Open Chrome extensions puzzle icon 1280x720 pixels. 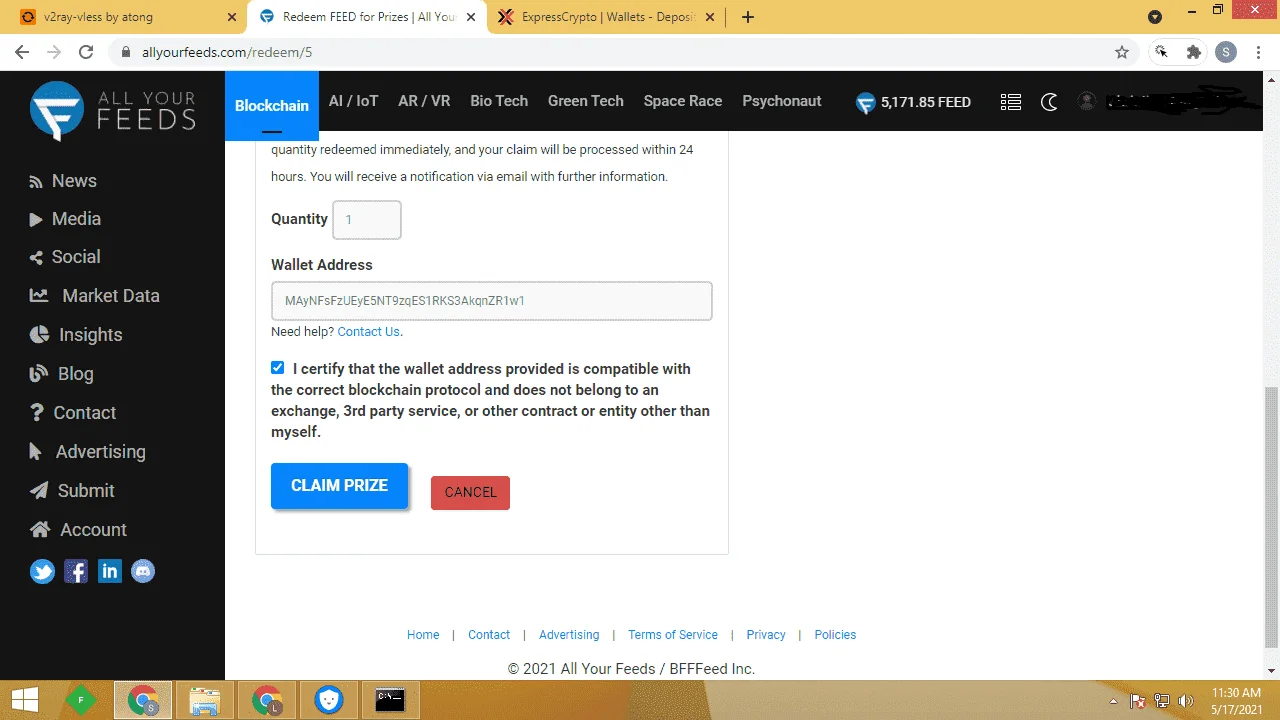(1194, 52)
